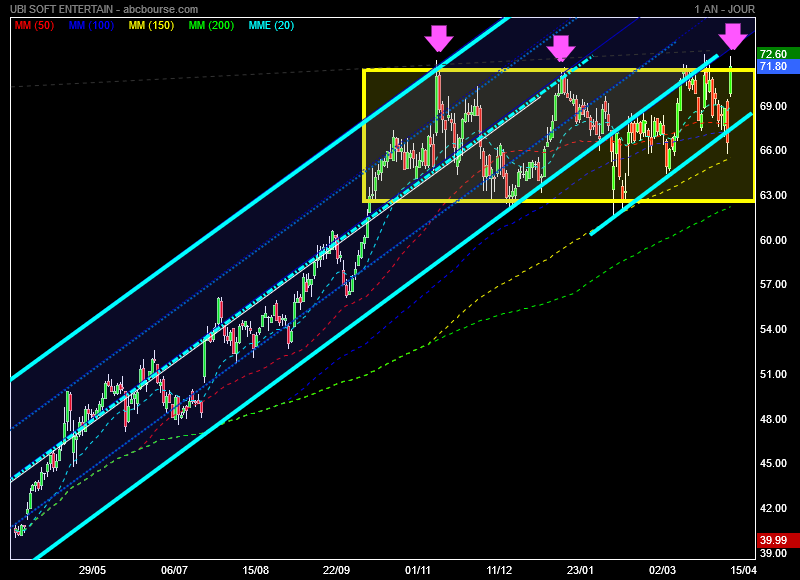Viewport: 800px width, 580px height.
Task: Click the 23/01 date axis label
Action: pos(580,570)
